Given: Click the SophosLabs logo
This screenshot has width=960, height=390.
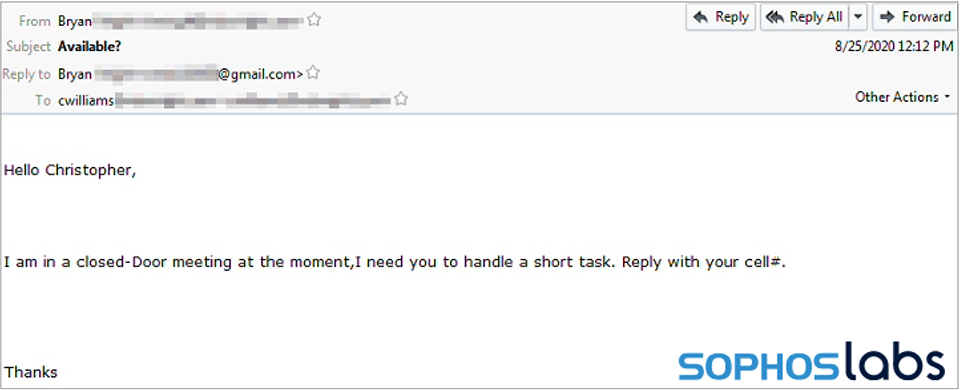Looking at the screenshot, I should coord(811,362).
